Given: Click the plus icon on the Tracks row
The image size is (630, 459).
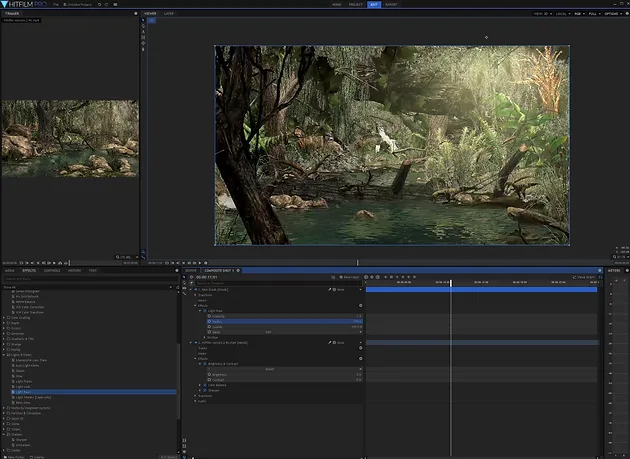Looking at the screenshot, I should pyautogui.click(x=360, y=348).
